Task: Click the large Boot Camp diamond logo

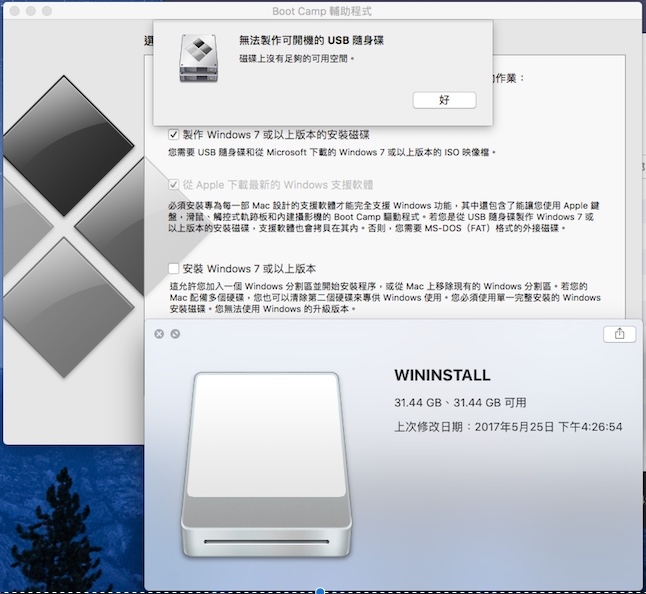Action: click(x=73, y=227)
